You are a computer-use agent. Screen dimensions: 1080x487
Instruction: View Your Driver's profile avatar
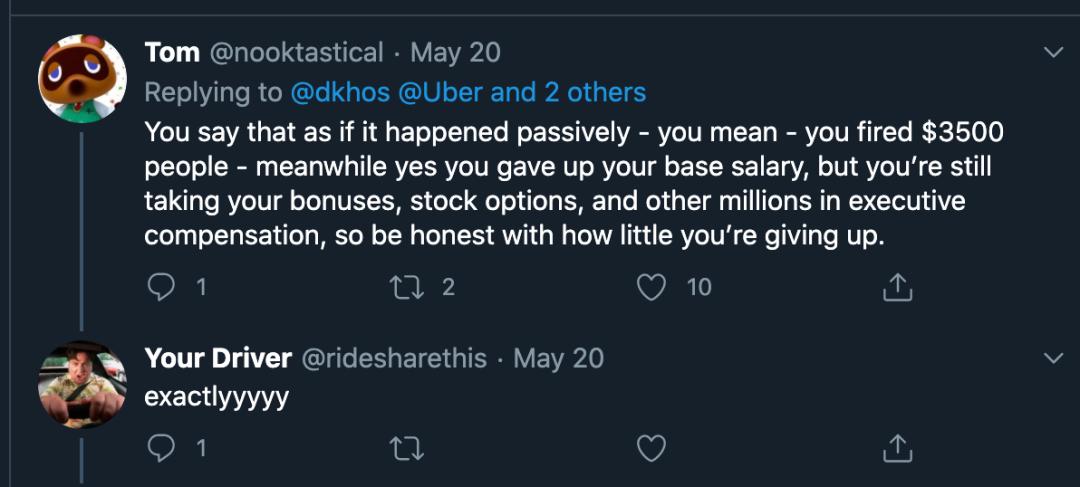[81, 384]
